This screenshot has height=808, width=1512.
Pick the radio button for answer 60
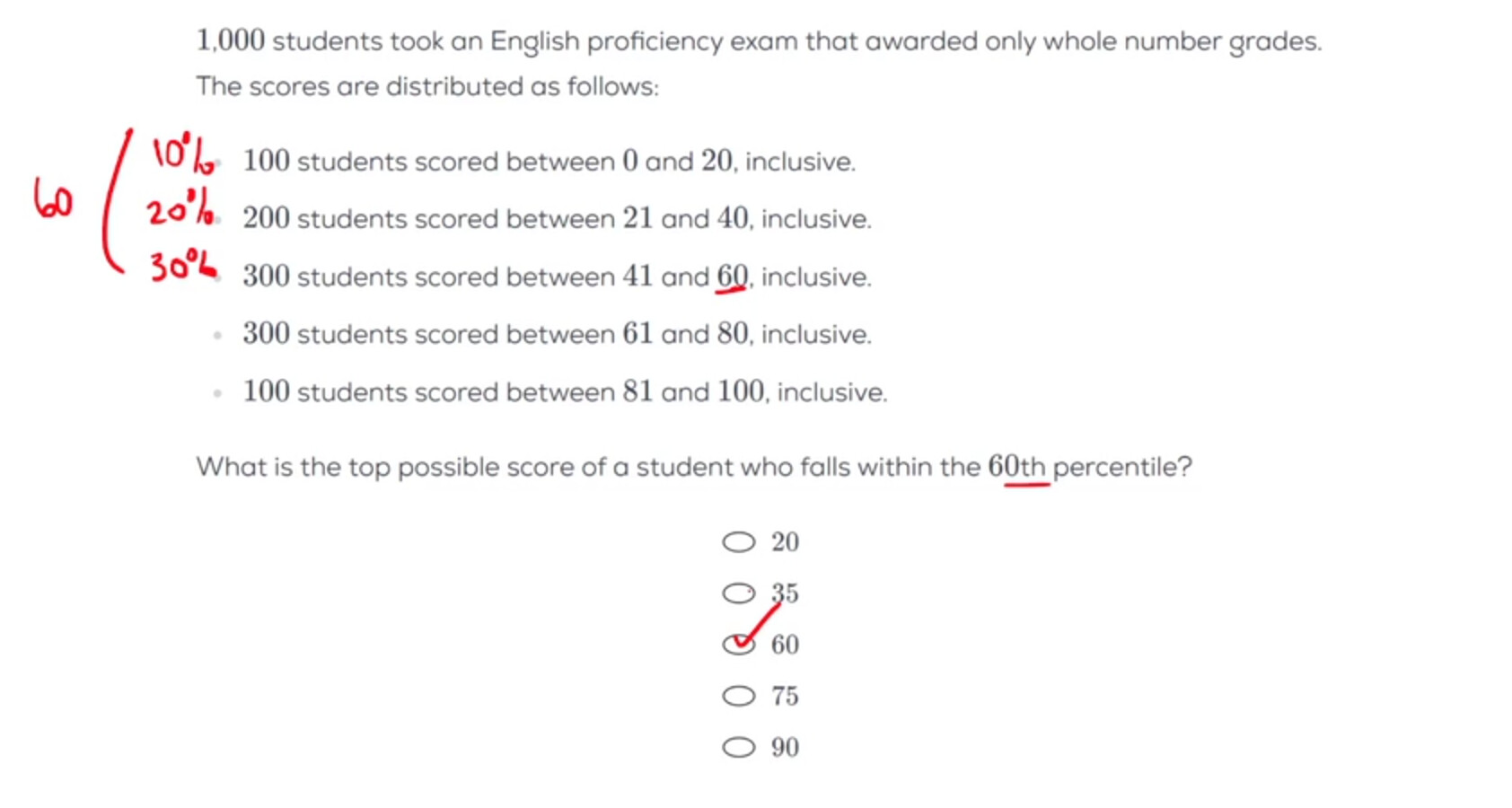click(x=739, y=645)
